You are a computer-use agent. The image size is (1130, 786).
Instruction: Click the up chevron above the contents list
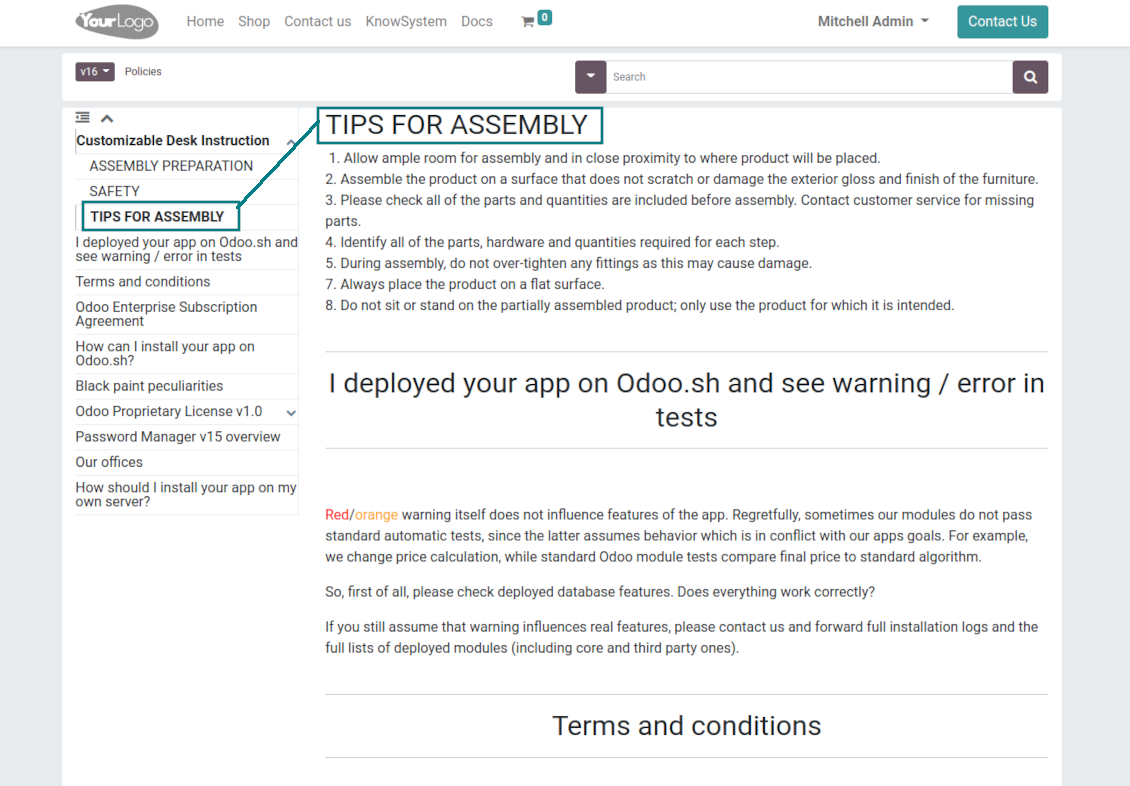(107, 118)
